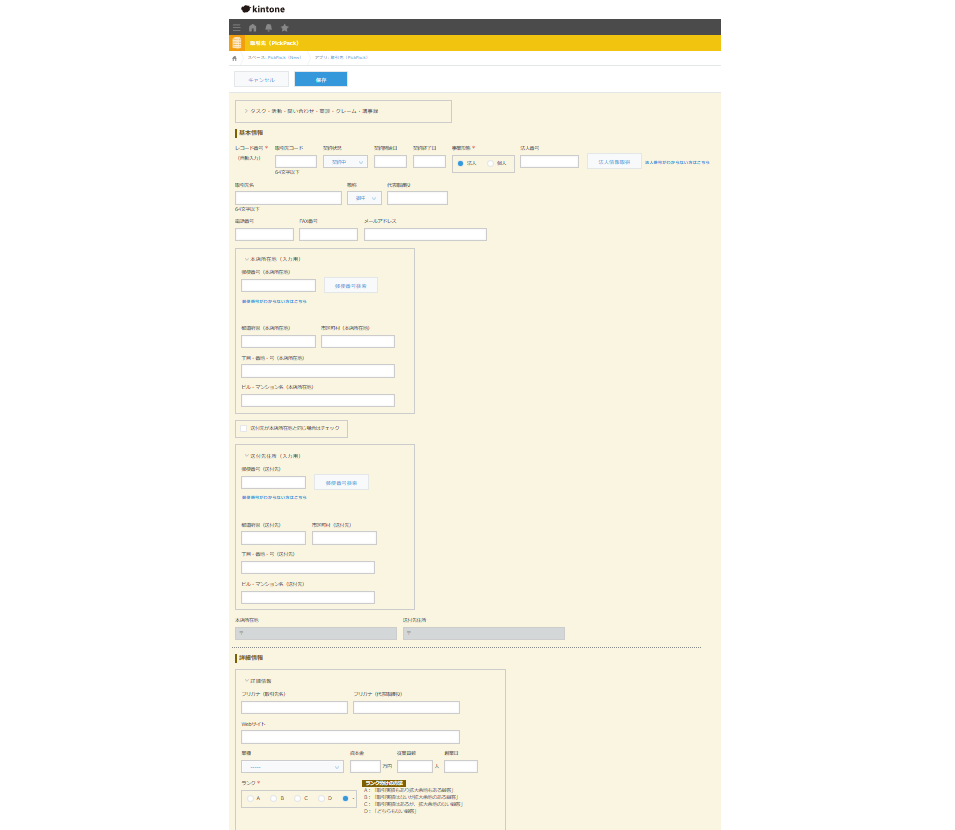The height and width of the screenshot is (830, 955).
Task: Click the kintone logo
Action: (263, 9)
